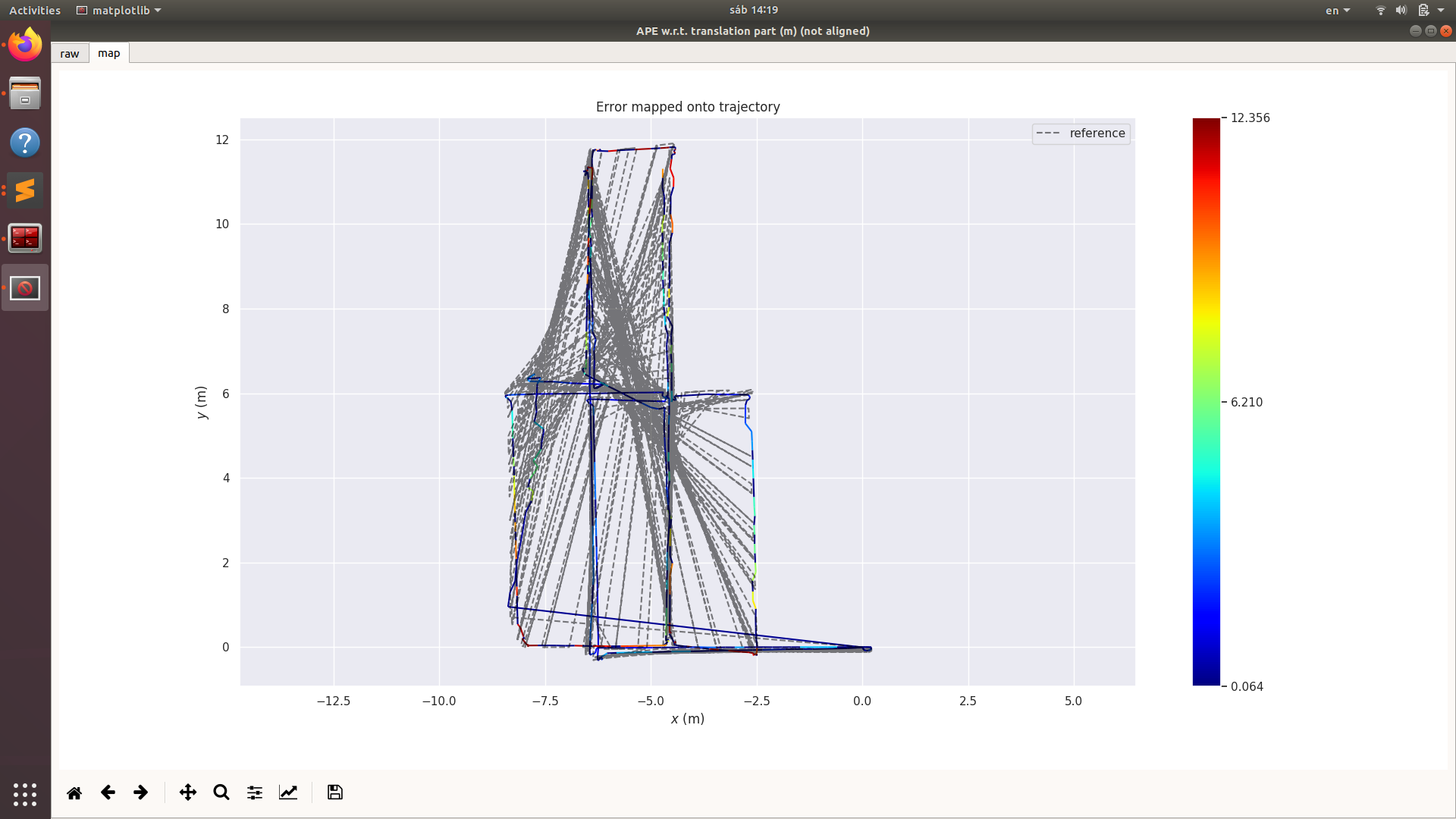Launch Firefox from the dock
Screen dimensions: 1456x819
point(24,44)
